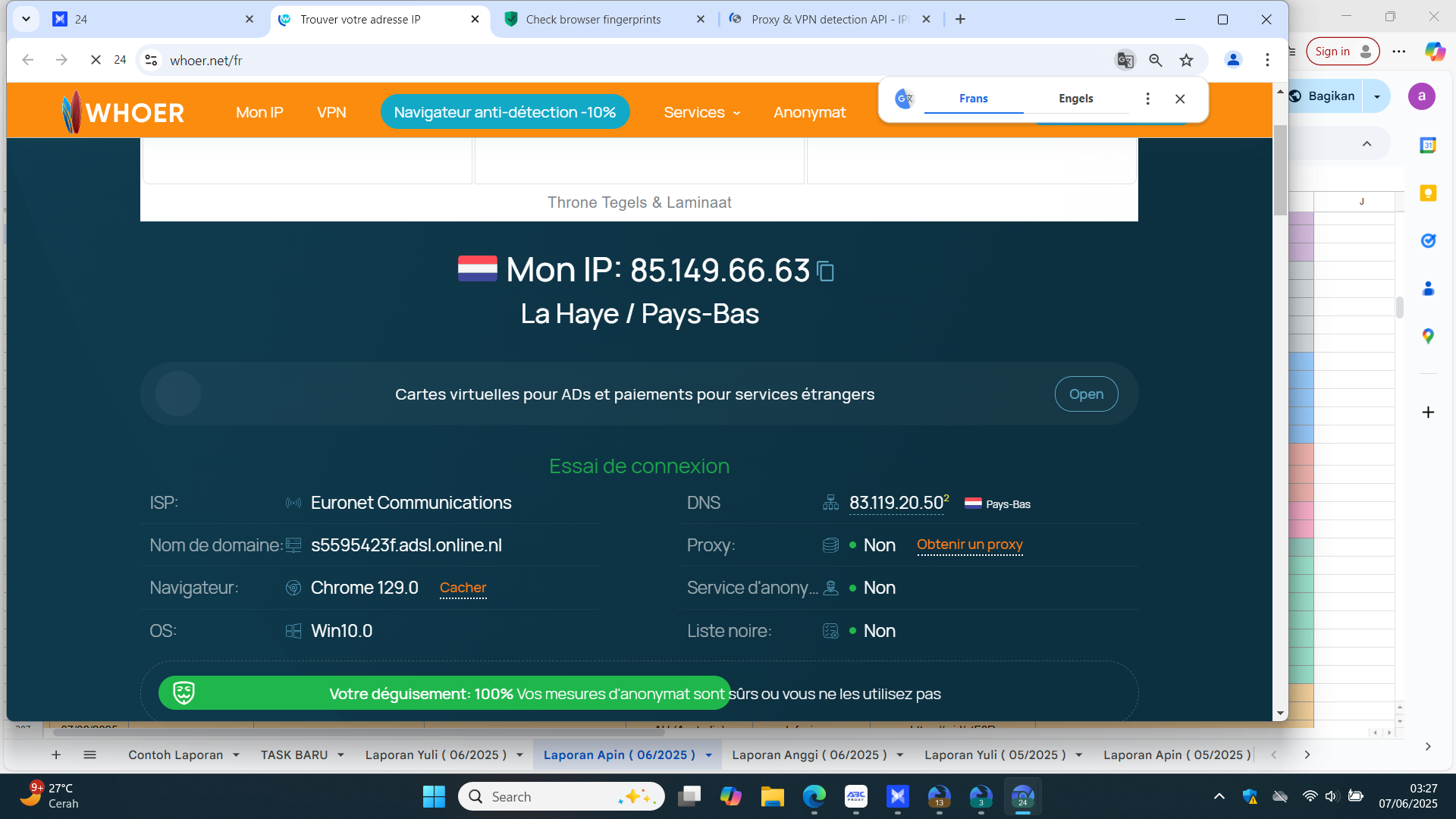The width and height of the screenshot is (1456, 819).
Task: Open translate options three-dot menu
Action: point(1147,99)
